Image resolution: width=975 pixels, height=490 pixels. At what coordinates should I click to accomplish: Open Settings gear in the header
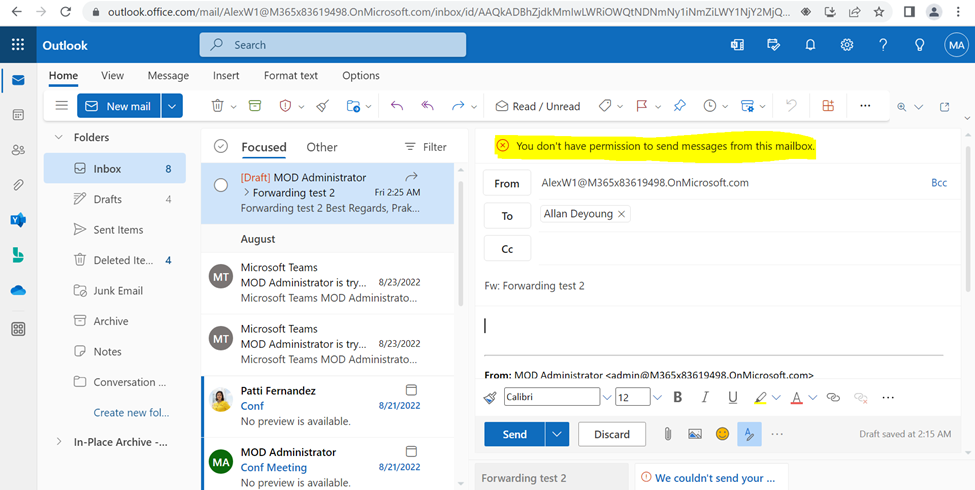847,45
